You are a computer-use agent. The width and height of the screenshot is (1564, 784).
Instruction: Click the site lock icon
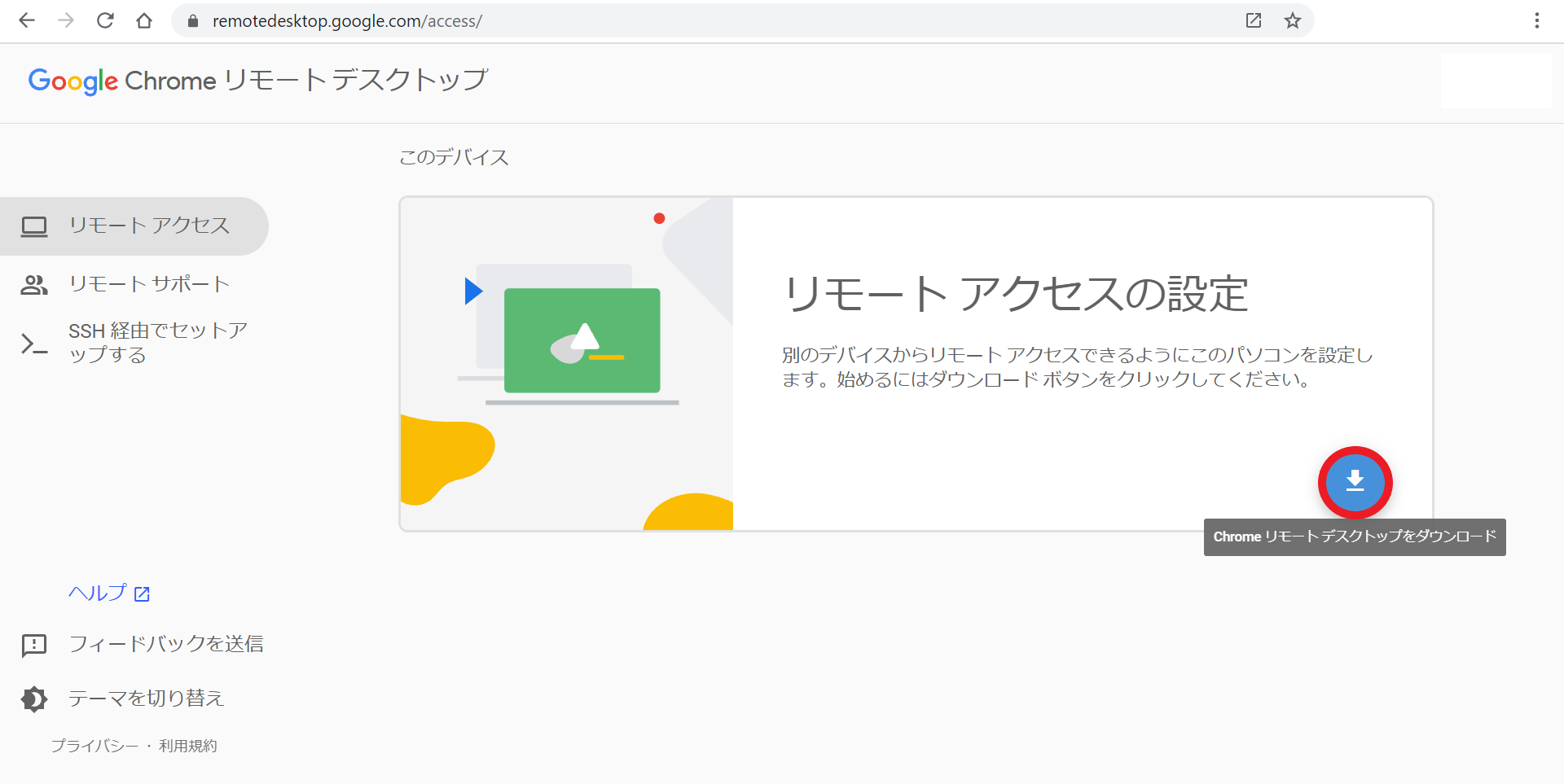(193, 21)
